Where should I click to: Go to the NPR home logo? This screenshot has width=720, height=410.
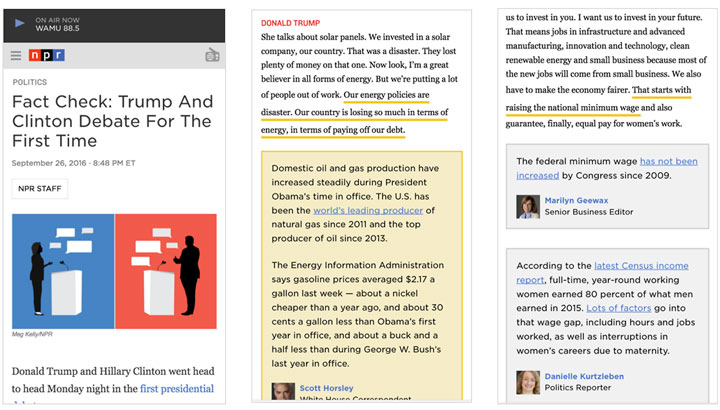coord(47,55)
